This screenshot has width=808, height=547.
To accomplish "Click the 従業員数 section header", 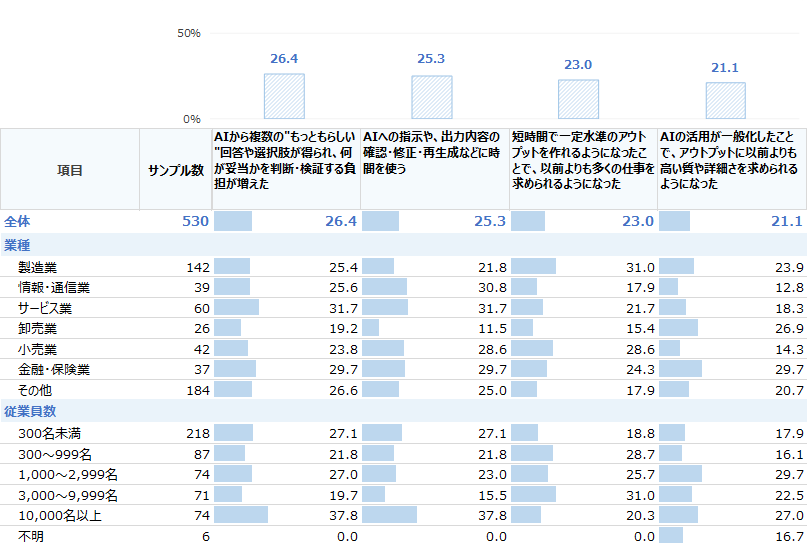I will pos(30,411).
